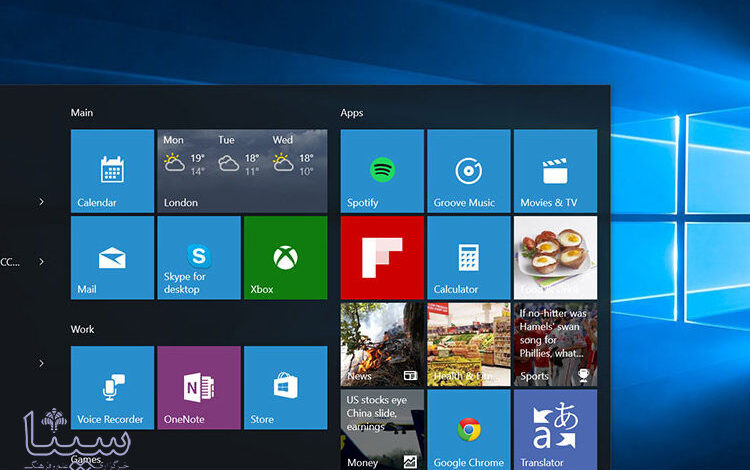Open the Groove Music tile
Viewport: 750px width, 470px height.
click(x=469, y=171)
